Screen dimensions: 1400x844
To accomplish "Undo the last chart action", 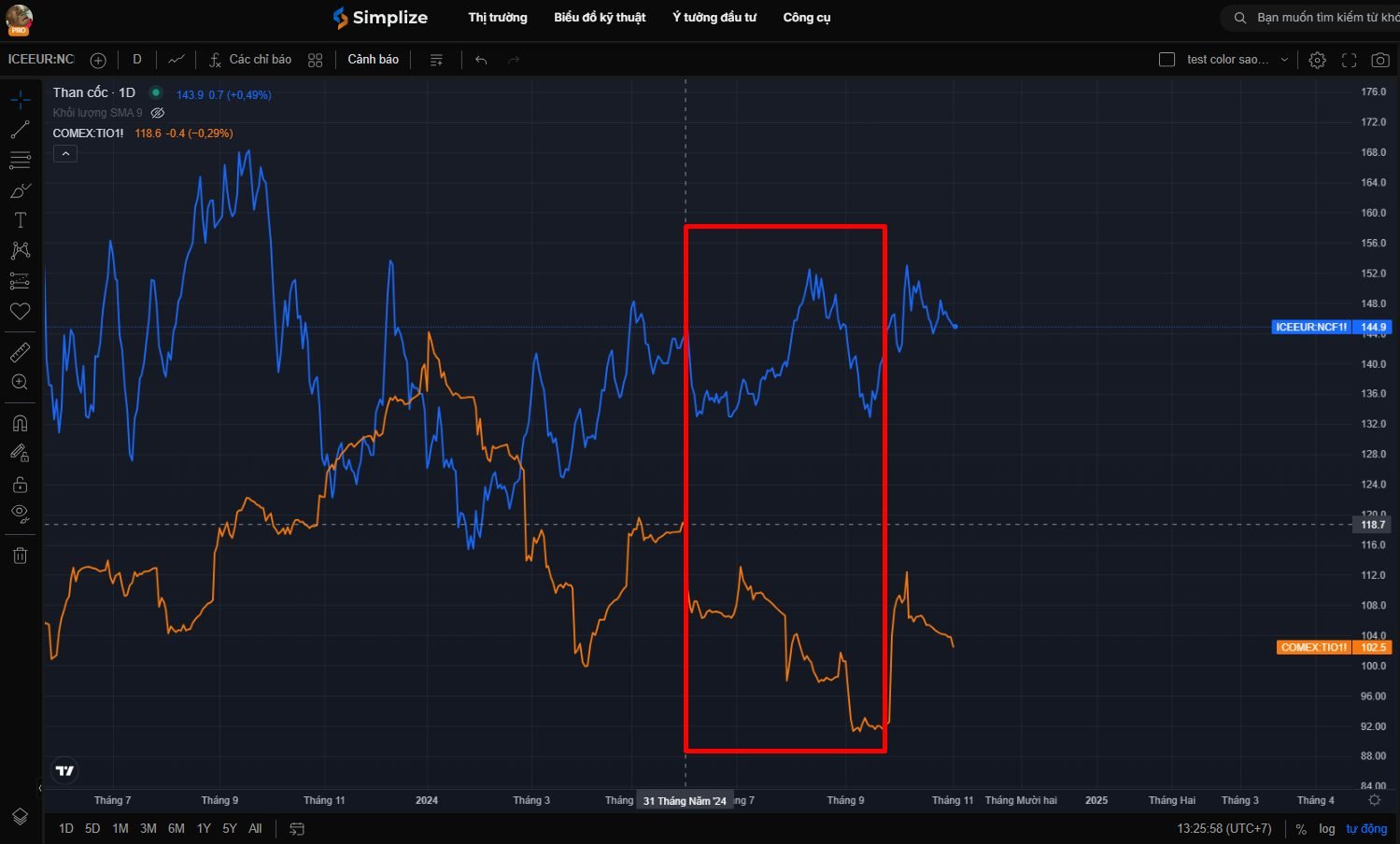I will [x=481, y=60].
